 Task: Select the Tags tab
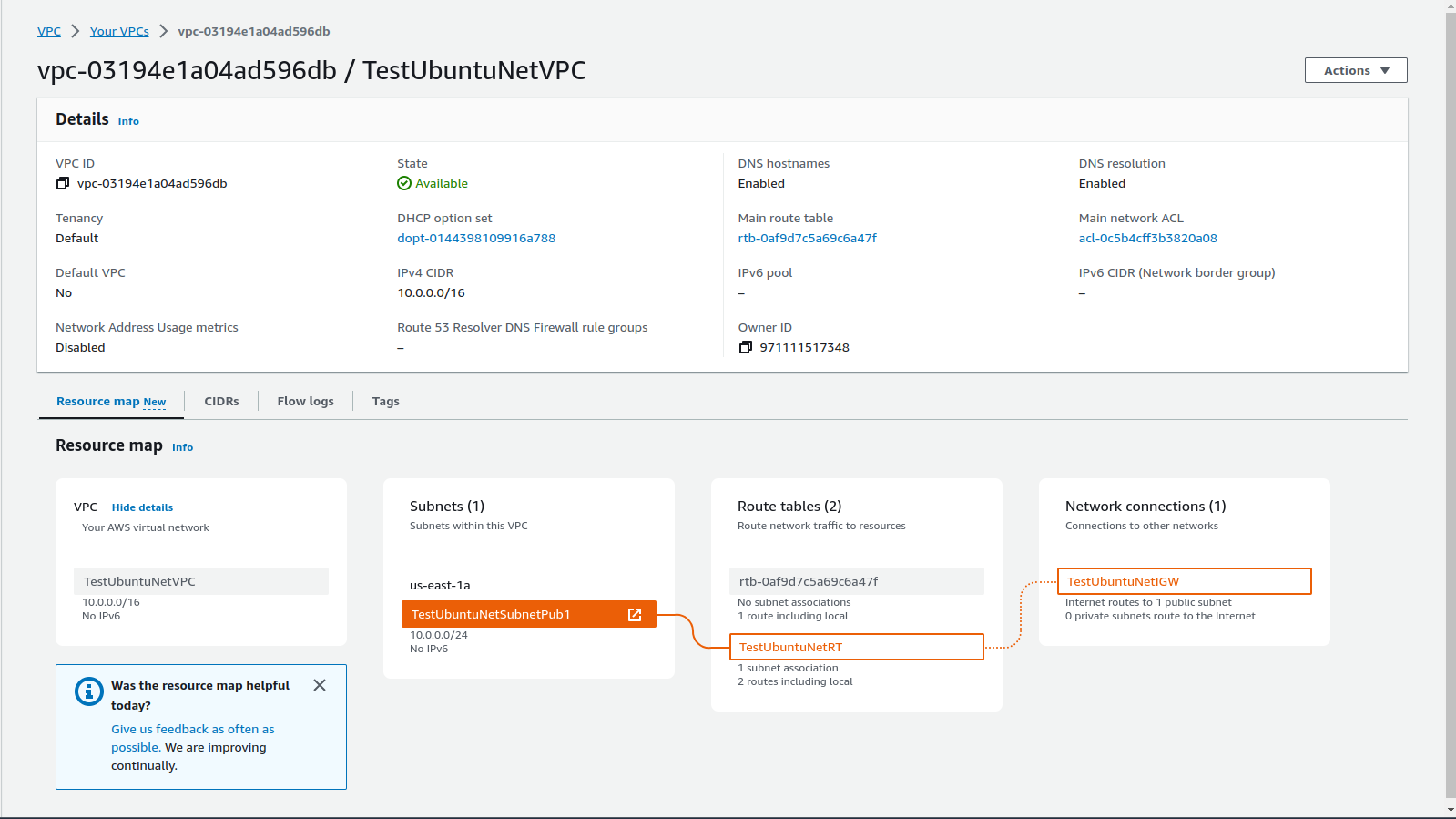[x=385, y=402]
